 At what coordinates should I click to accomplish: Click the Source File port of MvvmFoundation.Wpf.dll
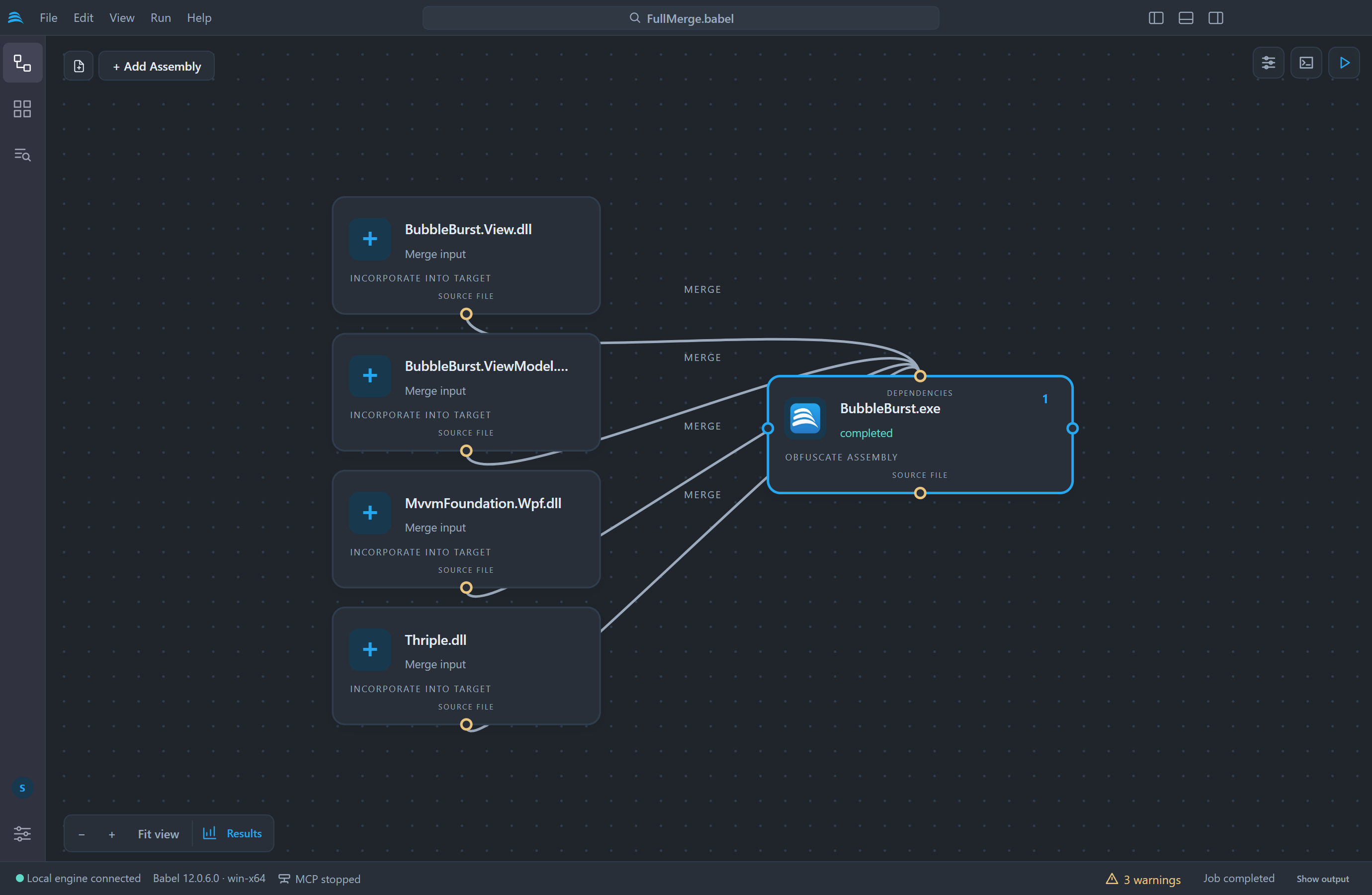(466, 588)
